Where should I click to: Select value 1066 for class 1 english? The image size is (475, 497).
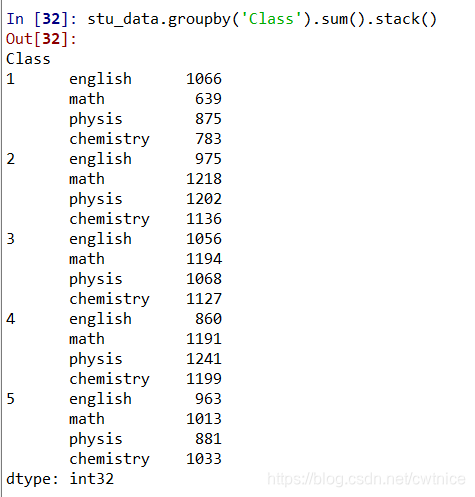[204, 79]
